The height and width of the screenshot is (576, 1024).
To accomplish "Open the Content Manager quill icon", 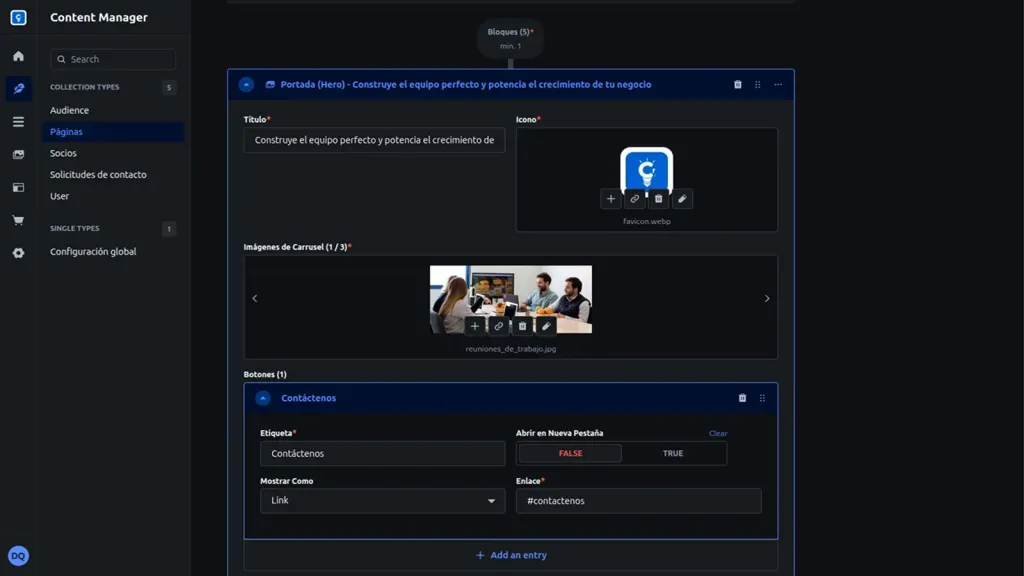I will click(x=18, y=89).
